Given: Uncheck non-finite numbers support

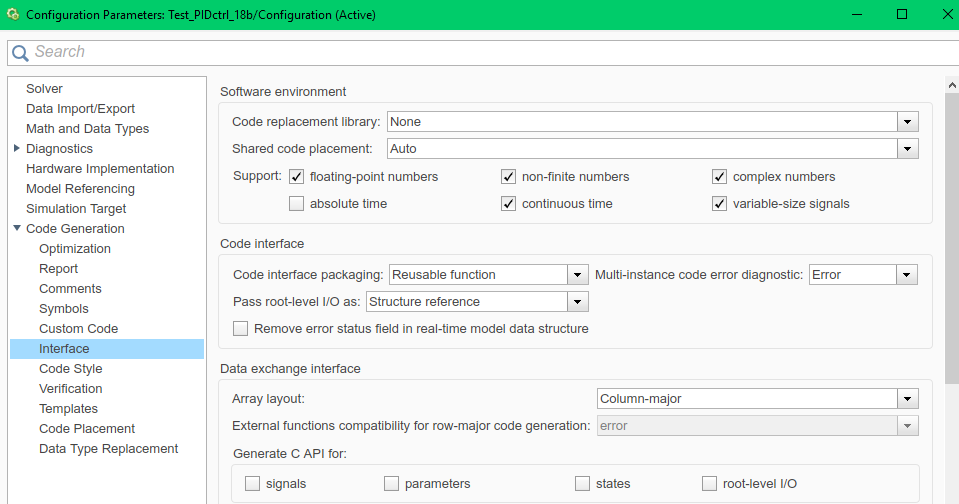Looking at the screenshot, I should (508, 177).
